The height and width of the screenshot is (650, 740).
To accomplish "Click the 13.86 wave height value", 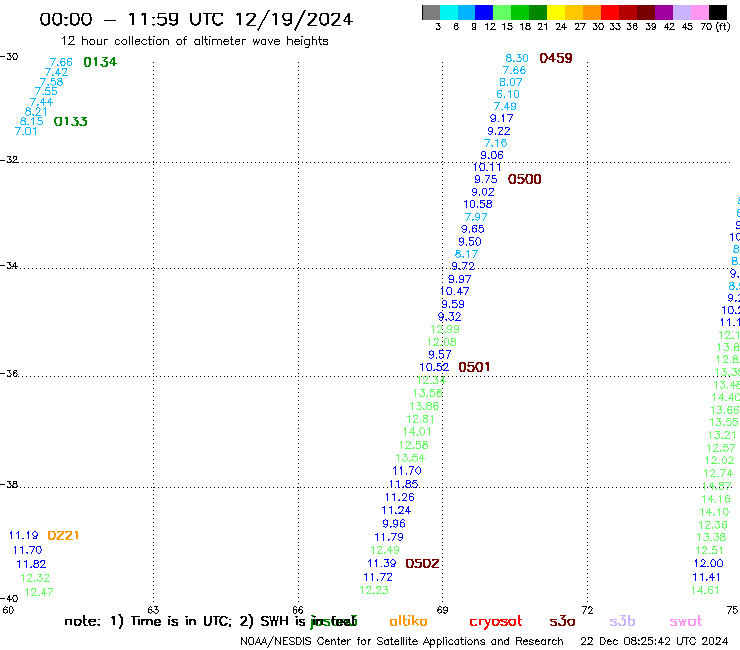I will click(424, 406).
